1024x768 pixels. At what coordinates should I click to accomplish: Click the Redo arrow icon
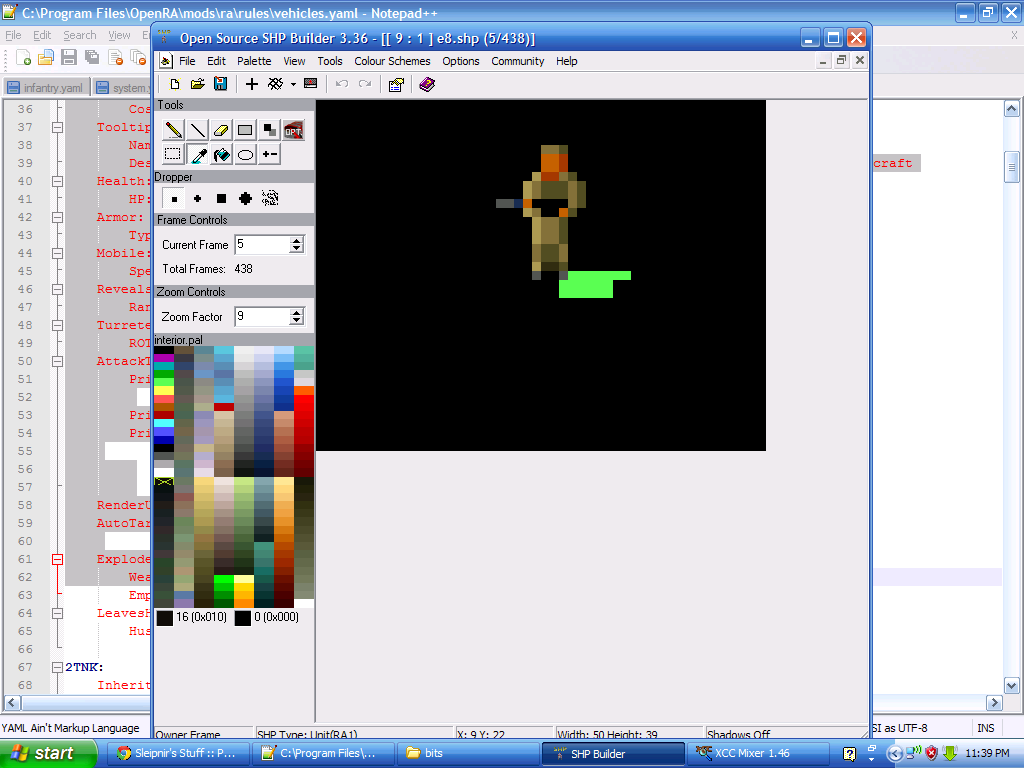(365, 84)
